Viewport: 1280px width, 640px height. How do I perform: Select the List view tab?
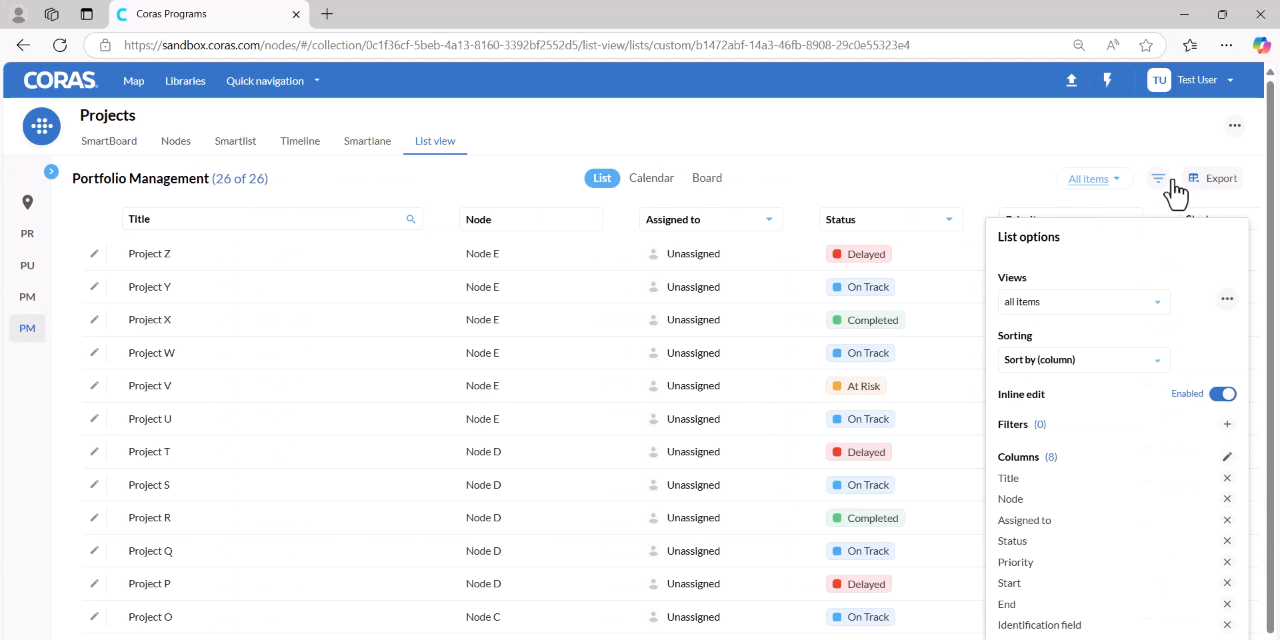tap(435, 141)
